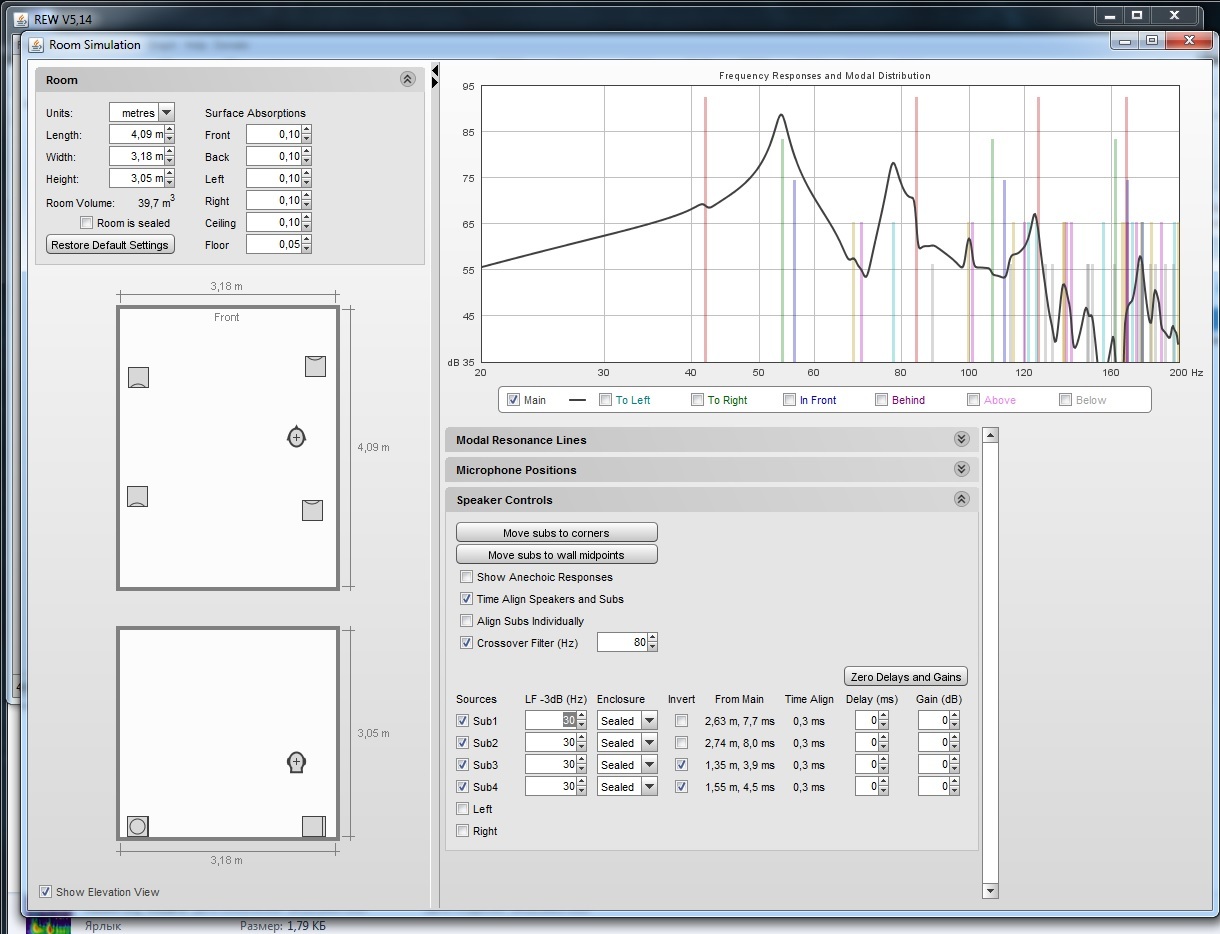Select the subwoofer icon at front-right of room

[x=315, y=366]
